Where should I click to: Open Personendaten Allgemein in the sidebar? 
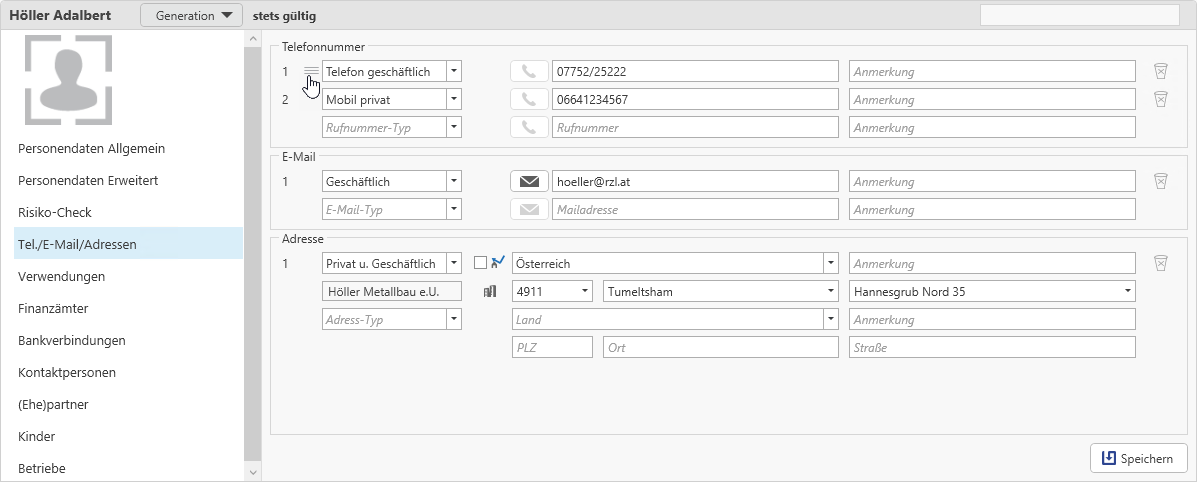(x=91, y=148)
